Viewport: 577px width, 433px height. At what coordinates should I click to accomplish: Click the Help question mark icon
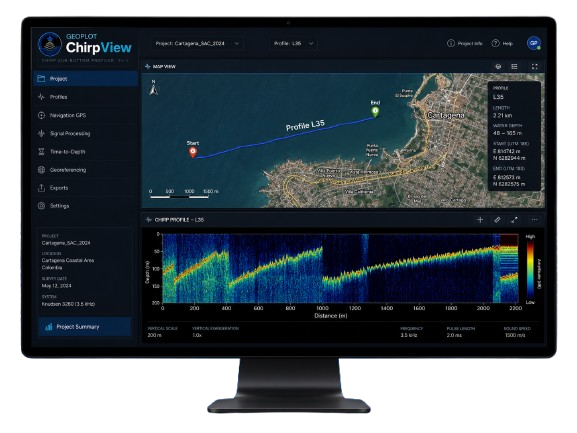495,43
